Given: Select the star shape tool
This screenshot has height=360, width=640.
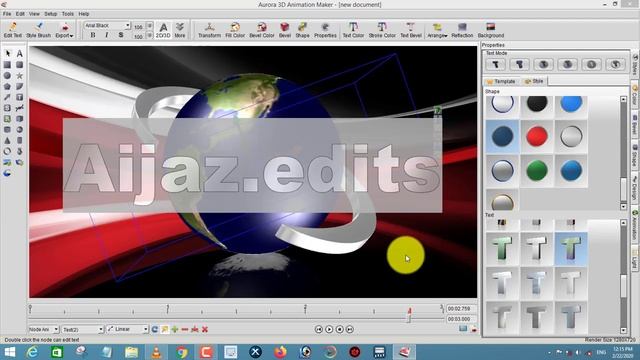Looking at the screenshot, I should coord(19,76).
